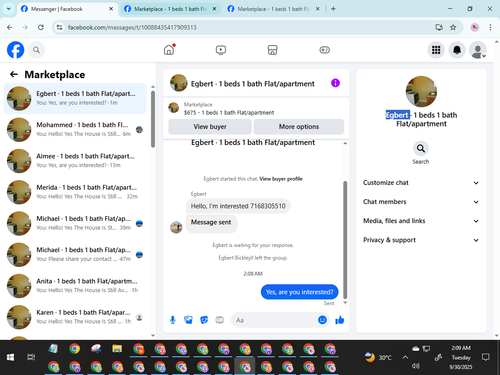The width and height of the screenshot is (500, 375).
Task: Open the Karen conversation
Action: (75, 317)
